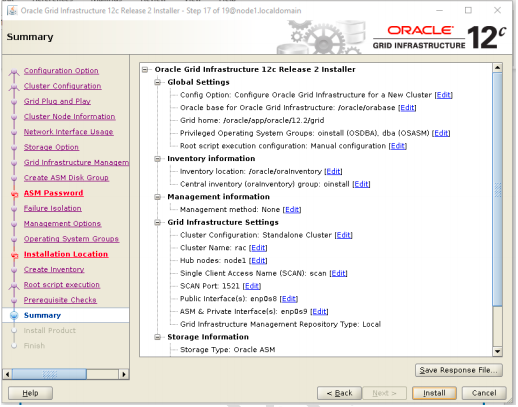Edit Privileged Operating System Groups
The image size is (518, 407).
pyautogui.click(x=441, y=133)
